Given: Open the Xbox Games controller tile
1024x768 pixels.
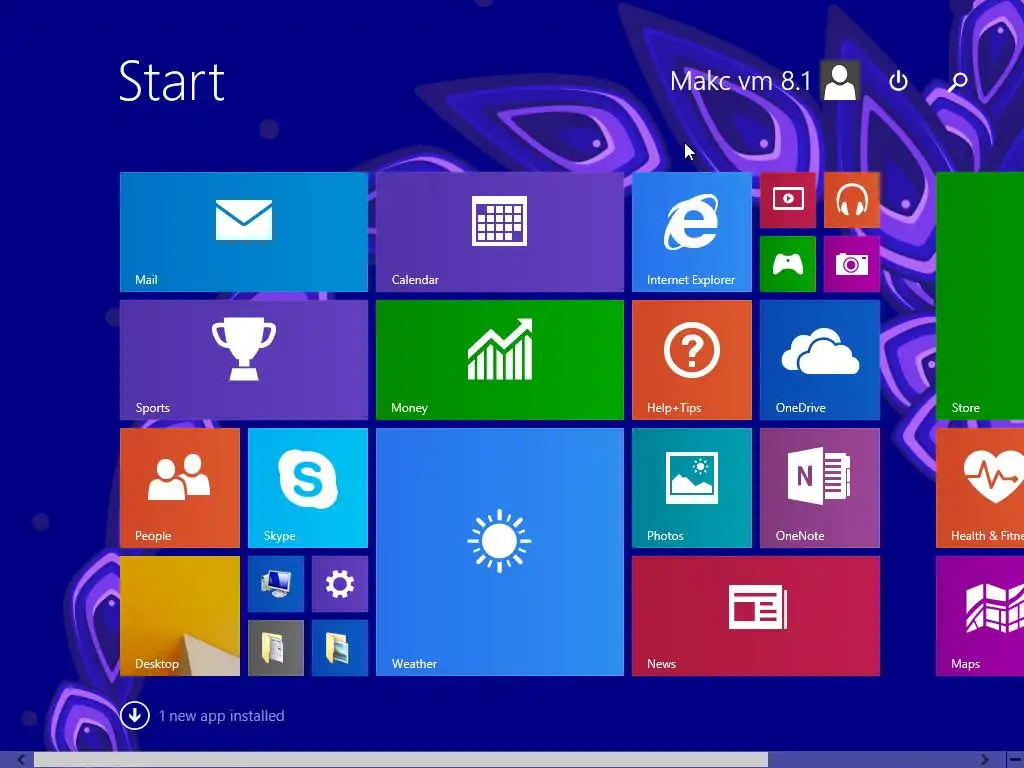Looking at the screenshot, I should [788, 264].
